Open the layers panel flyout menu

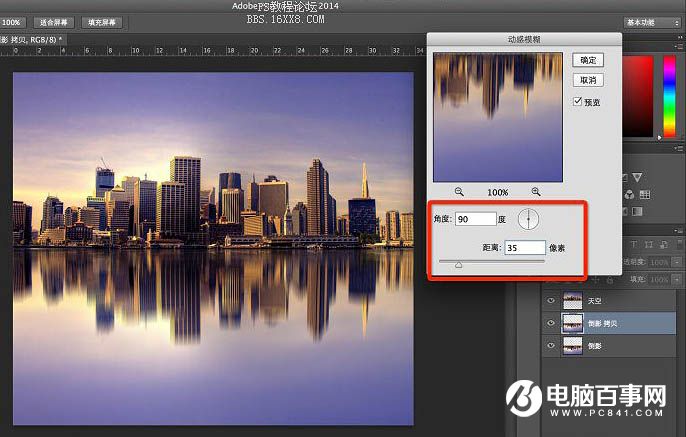click(x=679, y=231)
